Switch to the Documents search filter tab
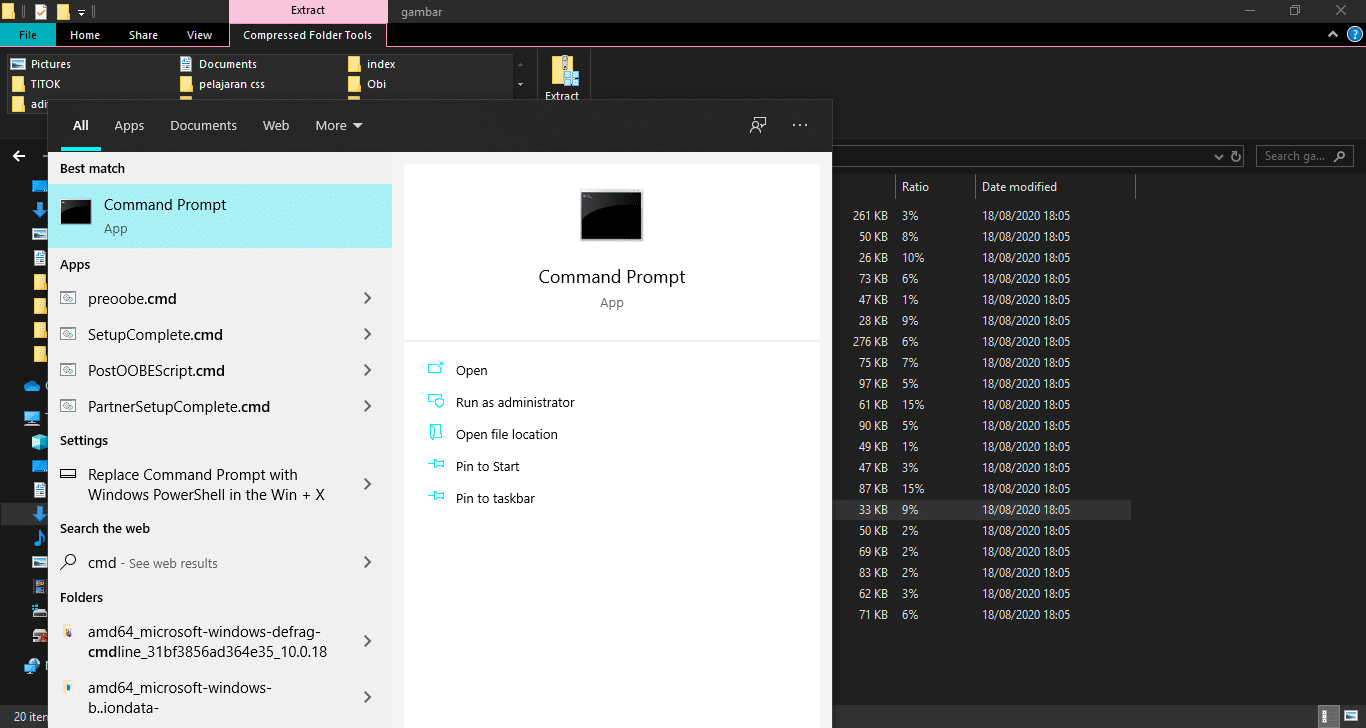Screen dimensions: 1366x728 tap(203, 125)
